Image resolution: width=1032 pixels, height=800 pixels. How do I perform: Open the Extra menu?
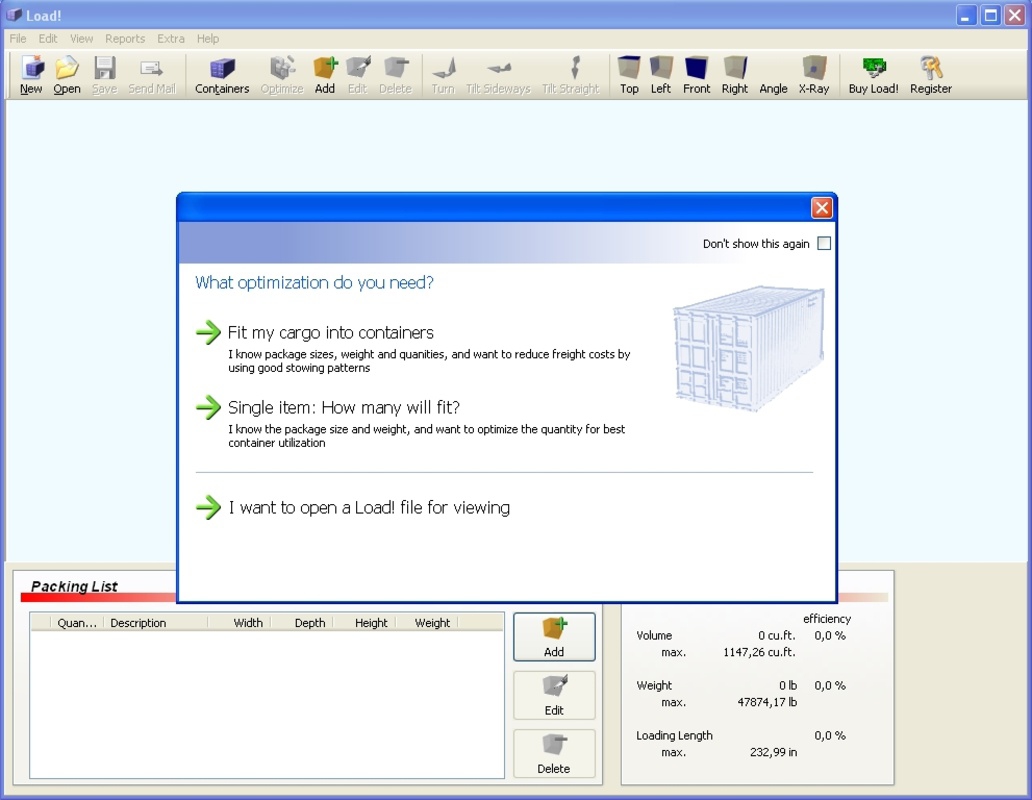[170, 39]
